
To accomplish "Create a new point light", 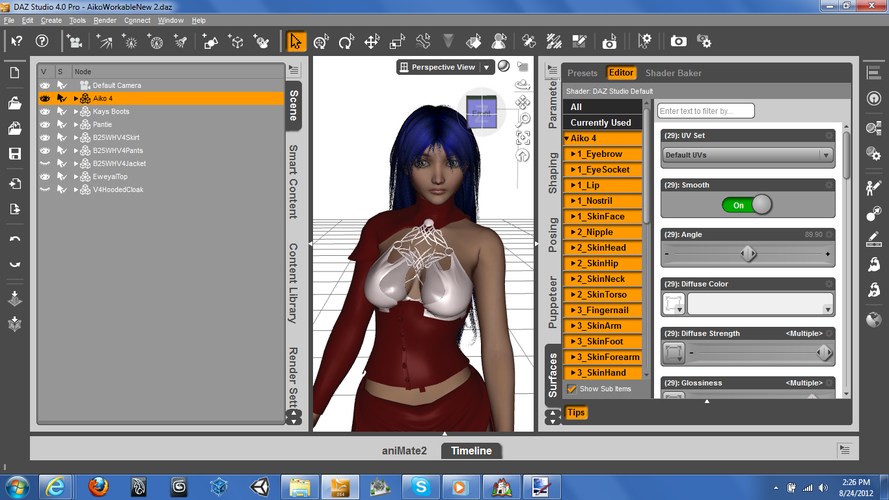I will pyautogui.click(x=130, y=41).
